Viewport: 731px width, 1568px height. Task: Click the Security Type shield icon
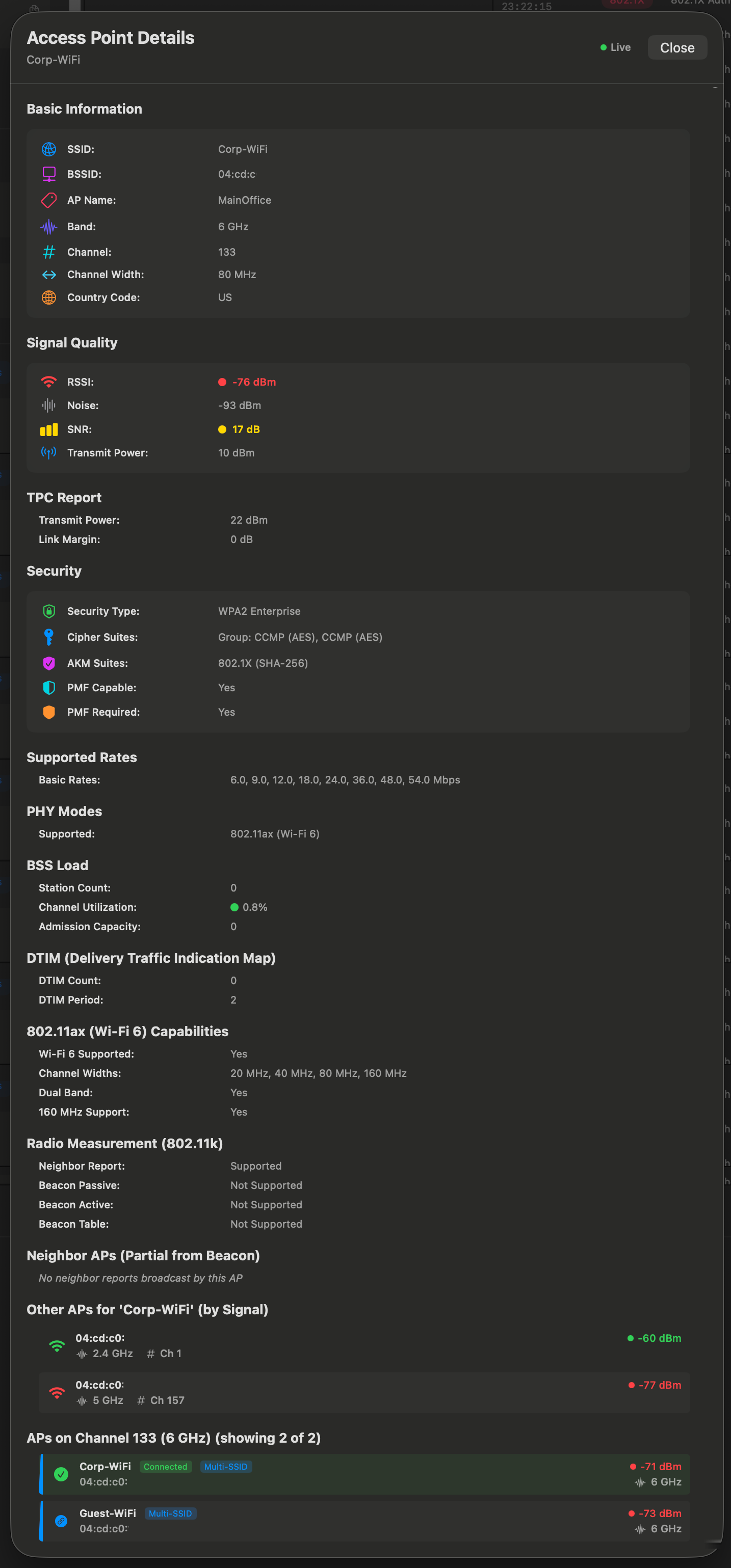pyautogui.click(x=49, y=611)
